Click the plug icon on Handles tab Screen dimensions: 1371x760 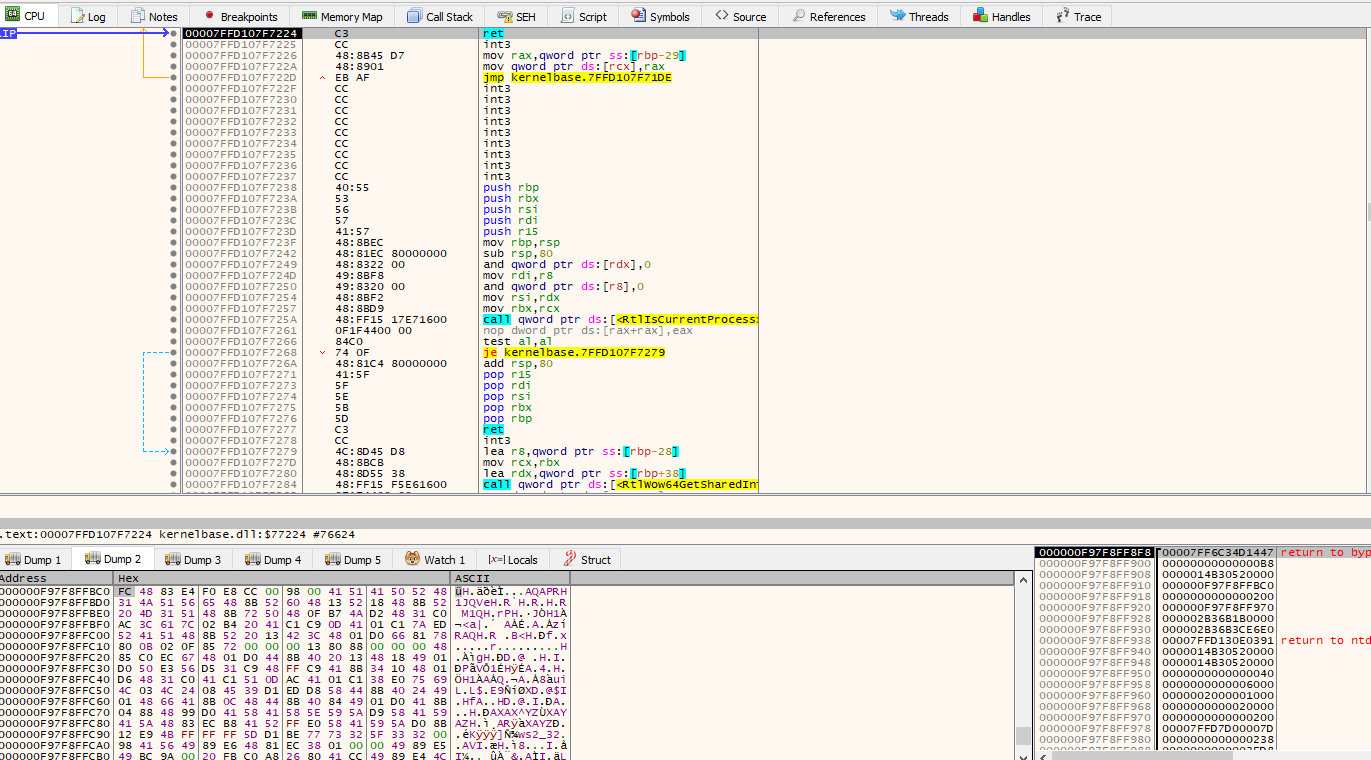tap(978, 16)
